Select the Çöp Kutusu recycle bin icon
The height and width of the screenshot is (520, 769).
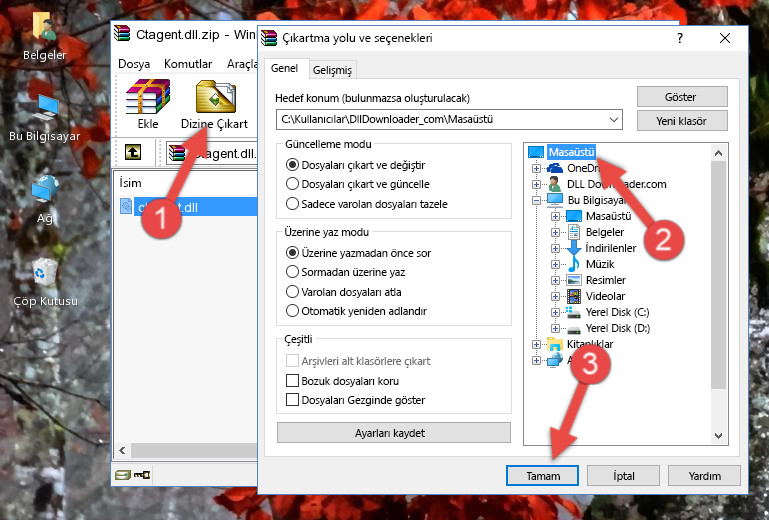[x=45, y=282]
